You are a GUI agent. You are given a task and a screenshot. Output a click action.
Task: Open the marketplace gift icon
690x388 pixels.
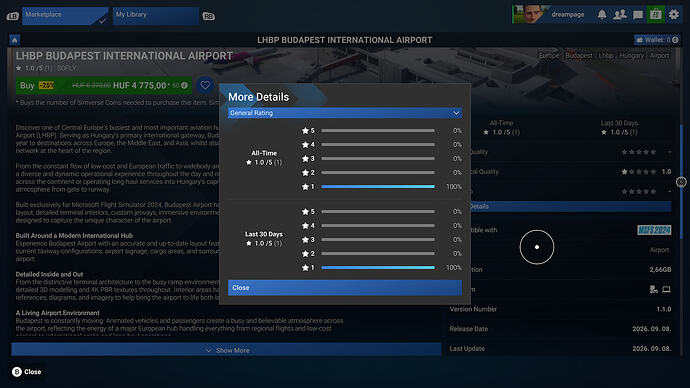[x=656, y=15]
